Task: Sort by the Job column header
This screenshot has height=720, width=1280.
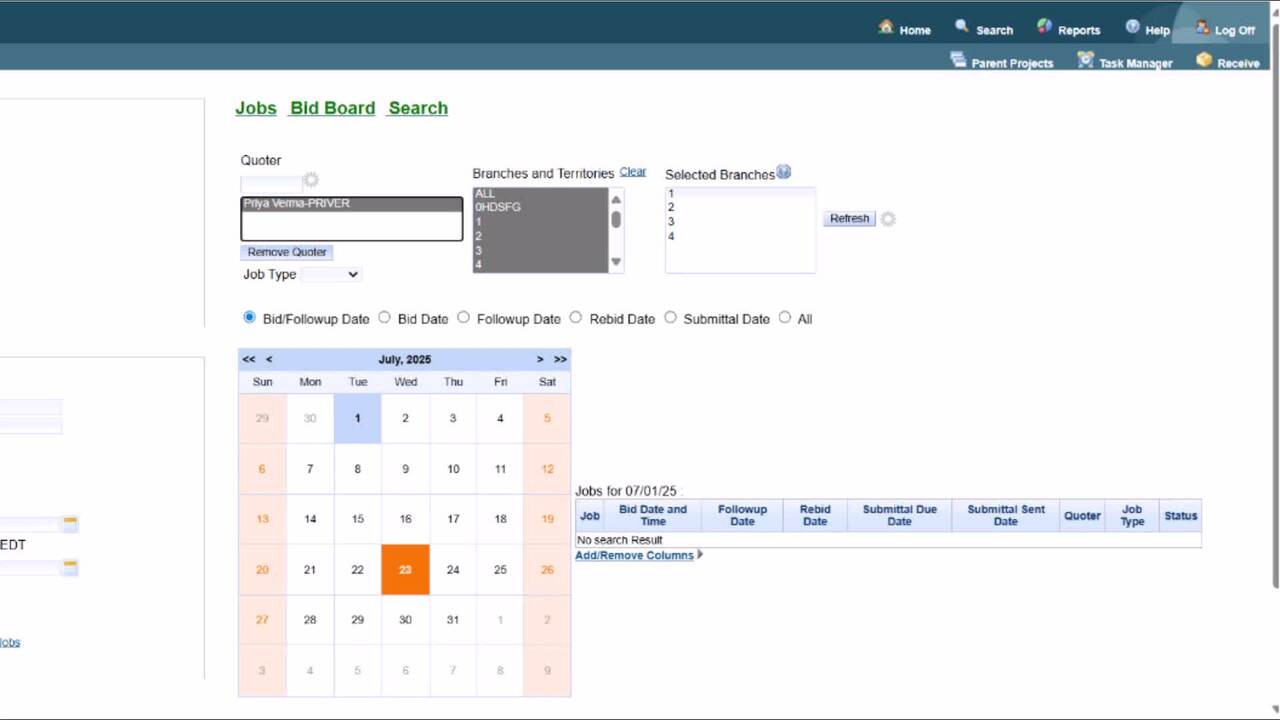Action: click(590, 516)
